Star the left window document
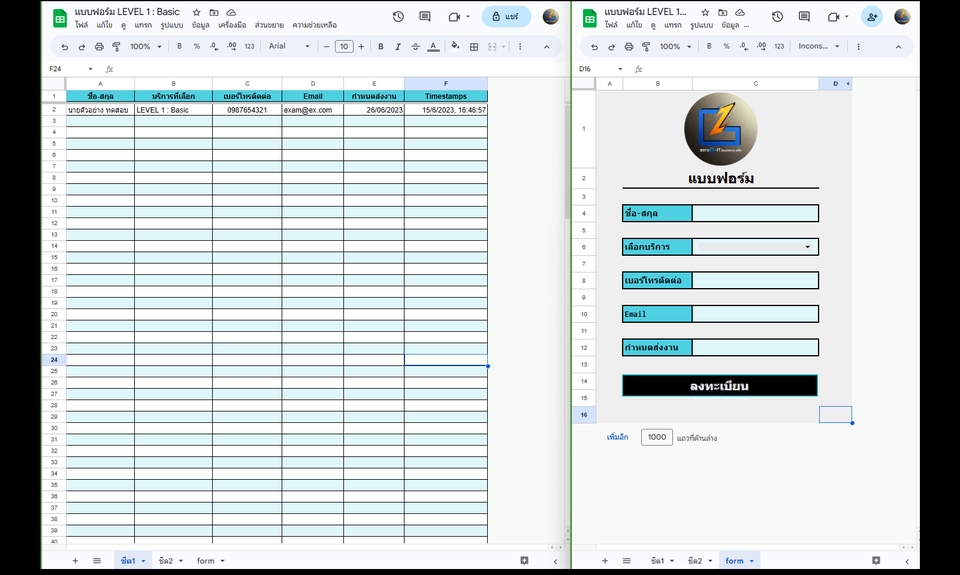 tap(197, 12)
